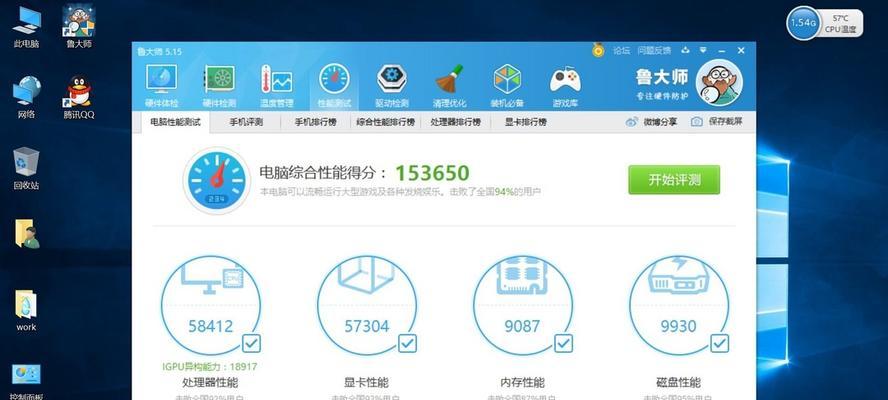Switch to 电脑性能测试 tab
This screenshot has height=400, width=888.
(175, 122)
